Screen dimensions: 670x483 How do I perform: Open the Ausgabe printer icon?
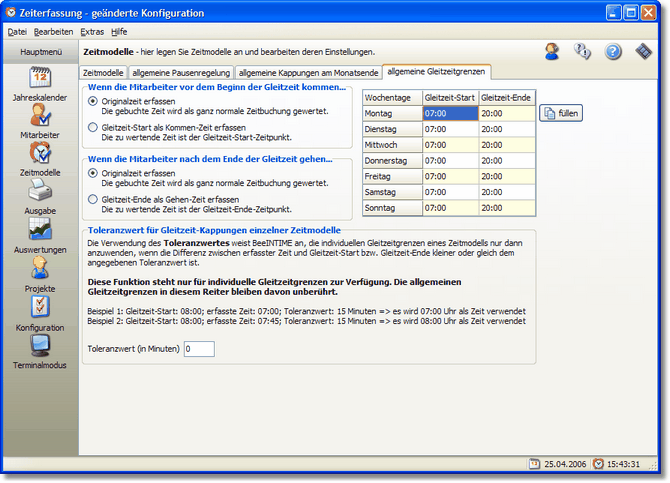coord(40,191)
